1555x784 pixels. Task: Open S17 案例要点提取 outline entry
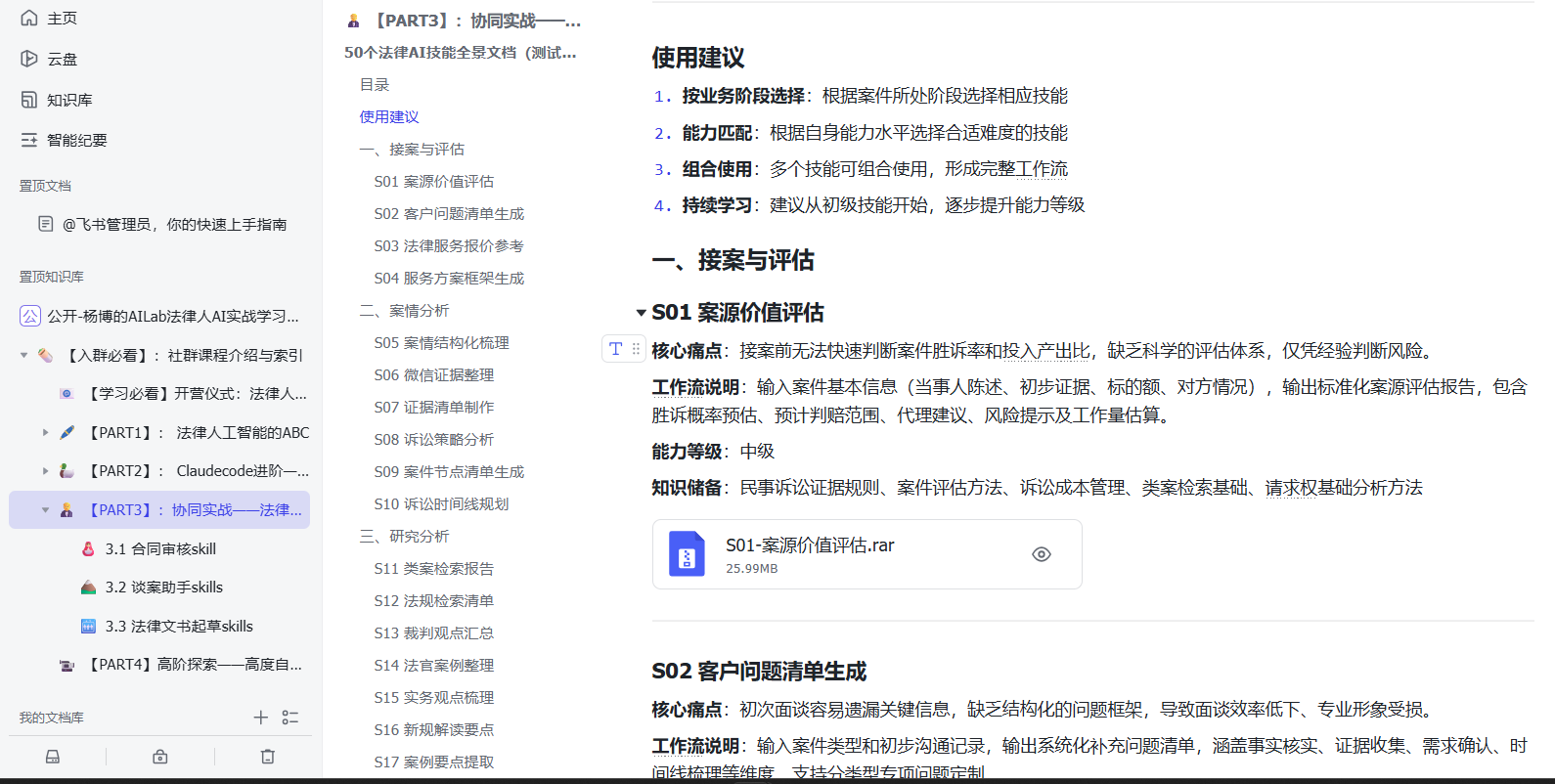433,762
